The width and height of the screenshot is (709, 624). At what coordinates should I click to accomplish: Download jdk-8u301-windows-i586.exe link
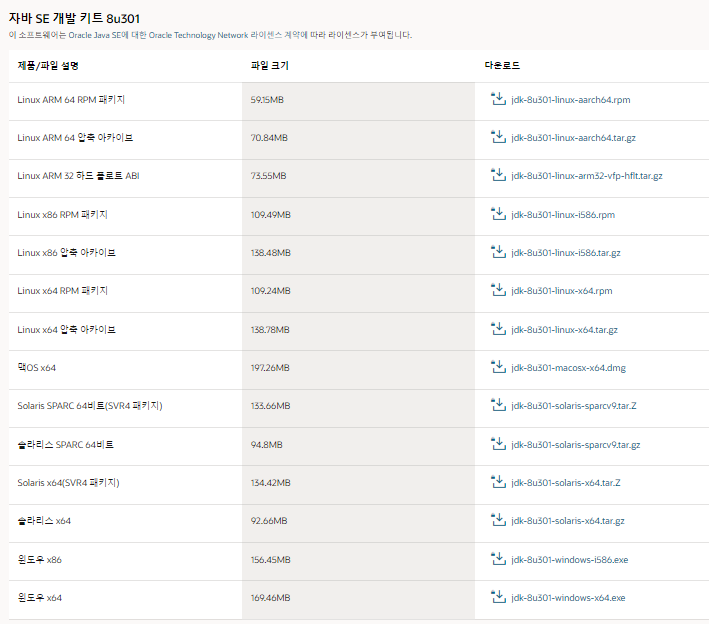click(x=570, y=559)
